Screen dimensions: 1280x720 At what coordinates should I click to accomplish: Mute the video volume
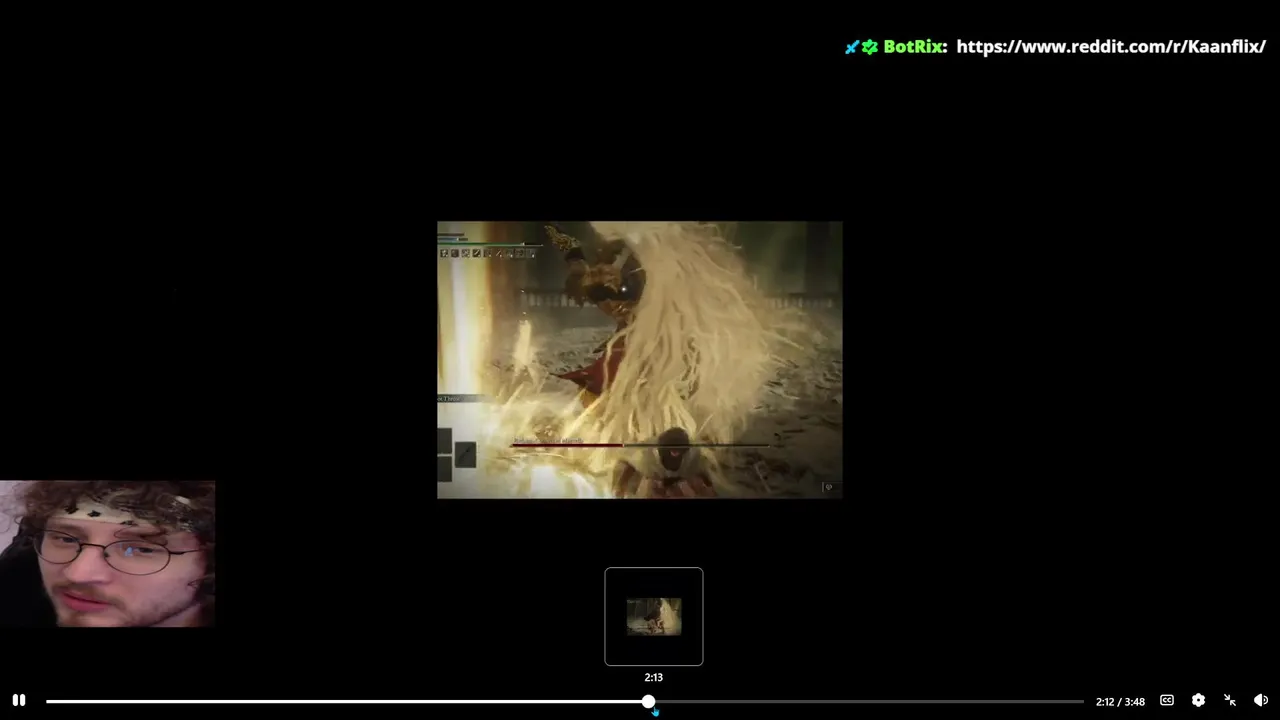(x=1261, y=701)
